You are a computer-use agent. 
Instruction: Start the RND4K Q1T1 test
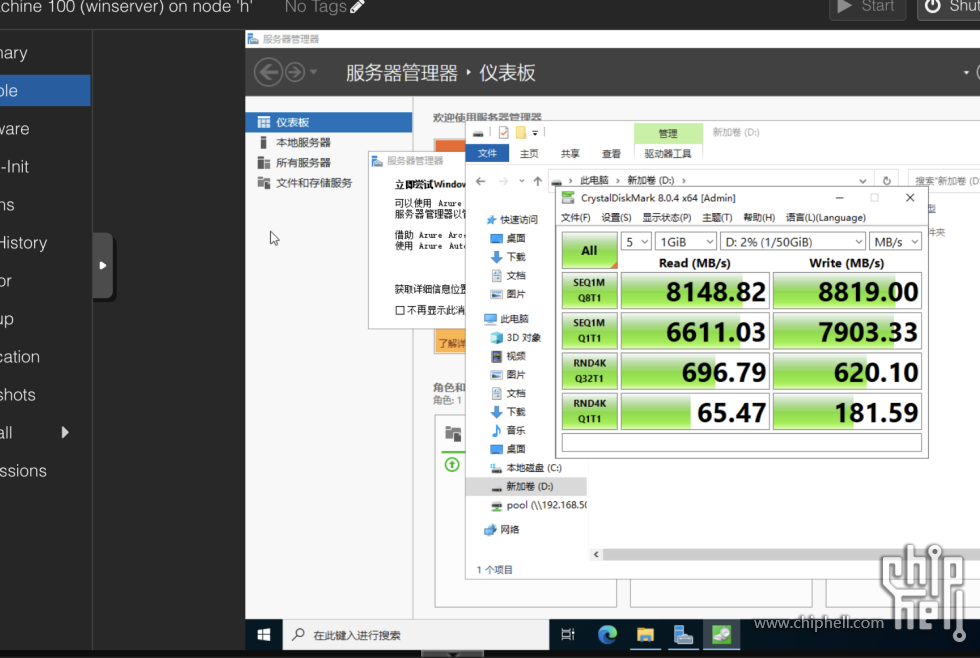(x=589, y=411)
